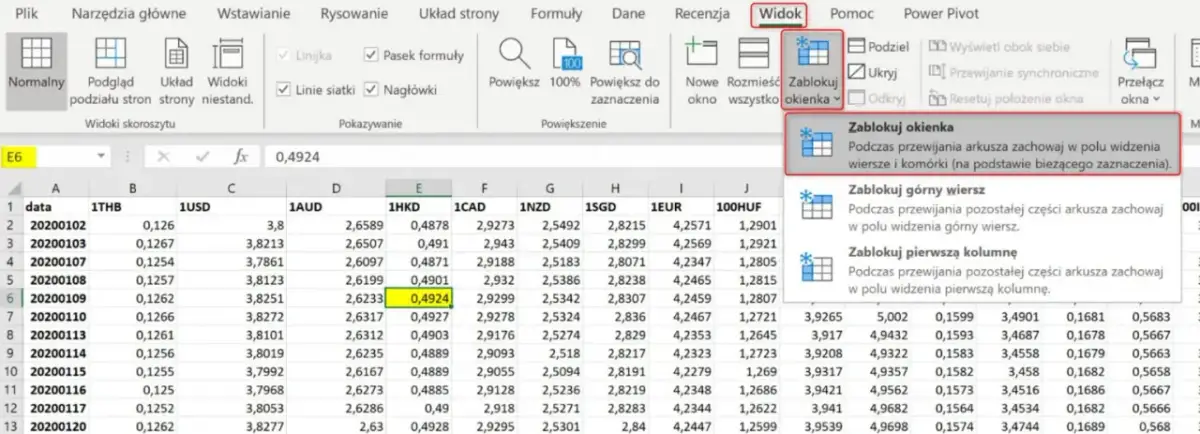Open the Formuły ribbon tab
The image size is (1200, 434).
point(556,14)
